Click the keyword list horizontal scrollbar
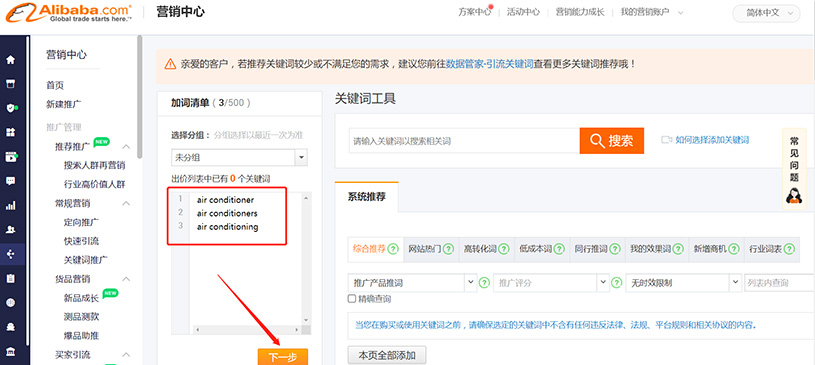The height and width of the screenshot is (365, 815). pos(248,330)
